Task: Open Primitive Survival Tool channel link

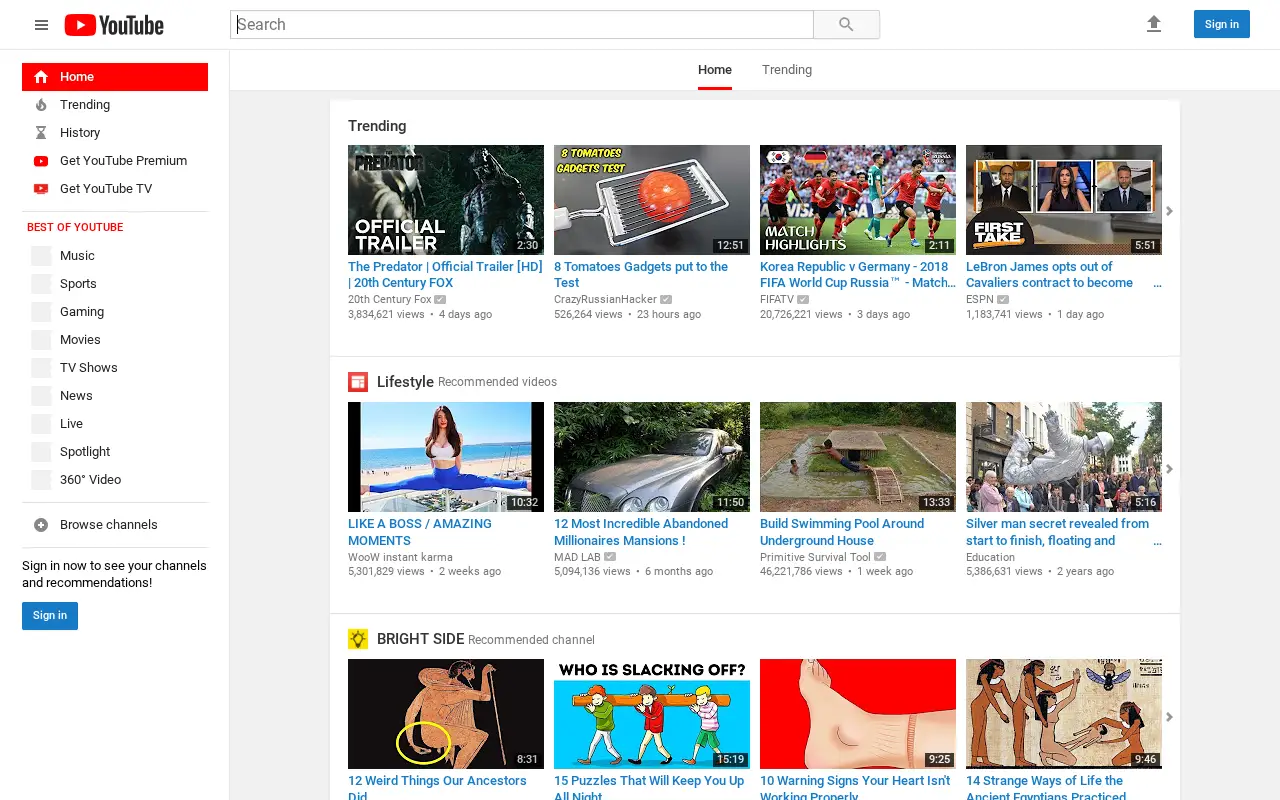Action: (815, 557)
